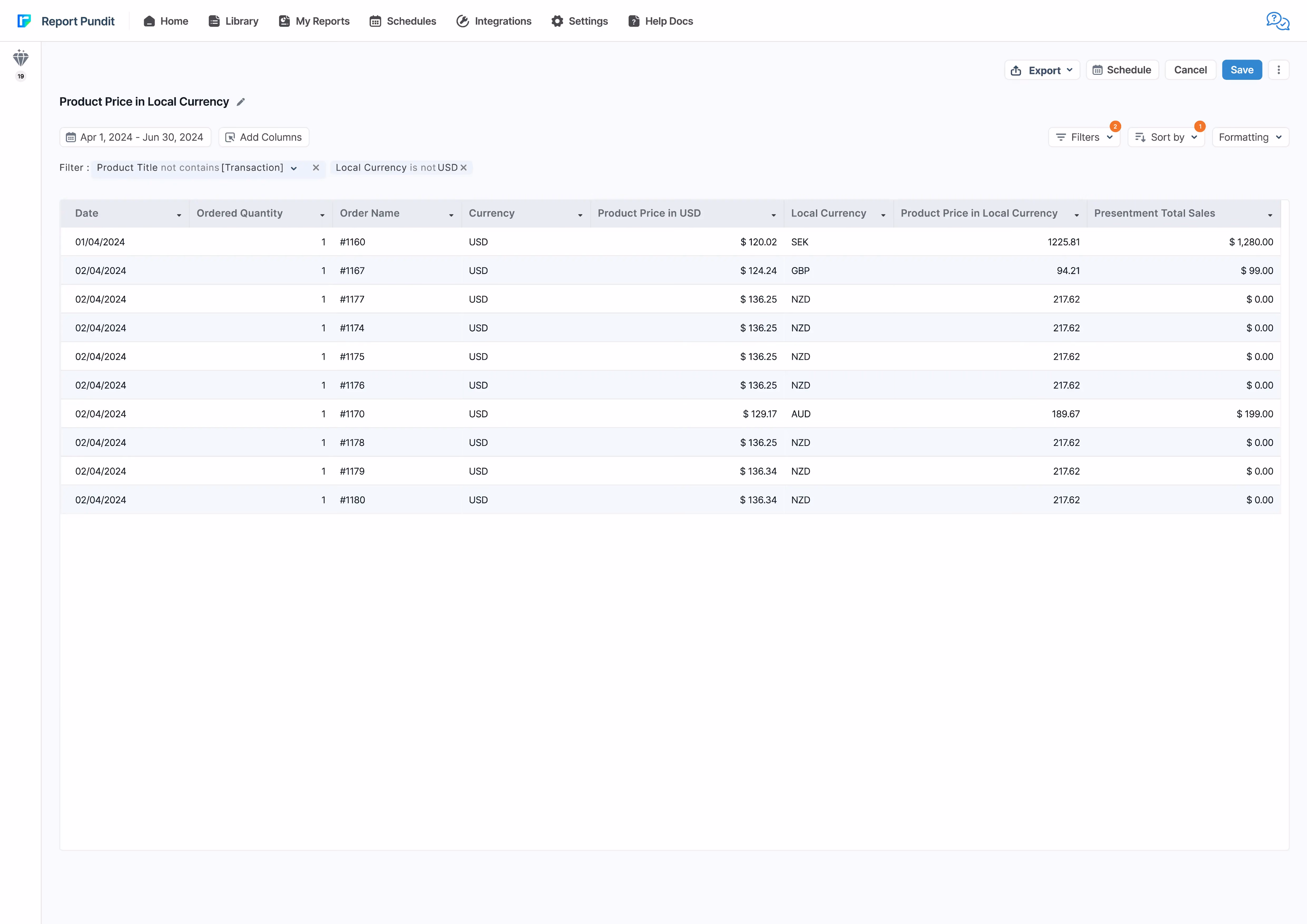The height and width of the screenshot is (924, 1307).
Task: Open the Sort by dropdown
Action: pyautogui.click(x=1166, y=137)
